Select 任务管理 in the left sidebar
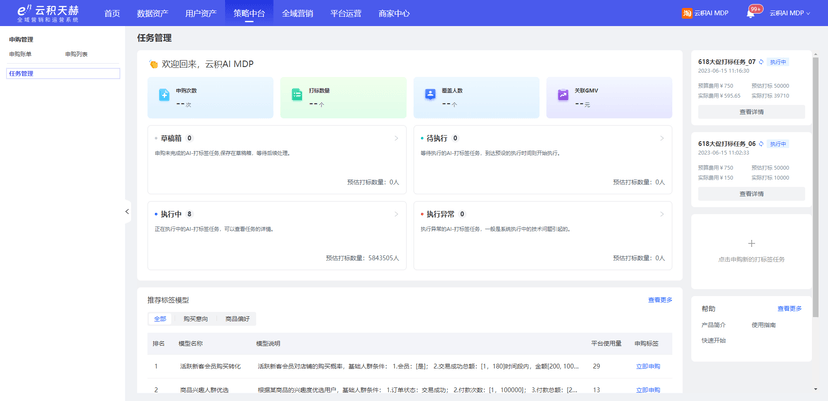Screen dimensions: 828x401 pyautogui.click(x=22, y=73)
